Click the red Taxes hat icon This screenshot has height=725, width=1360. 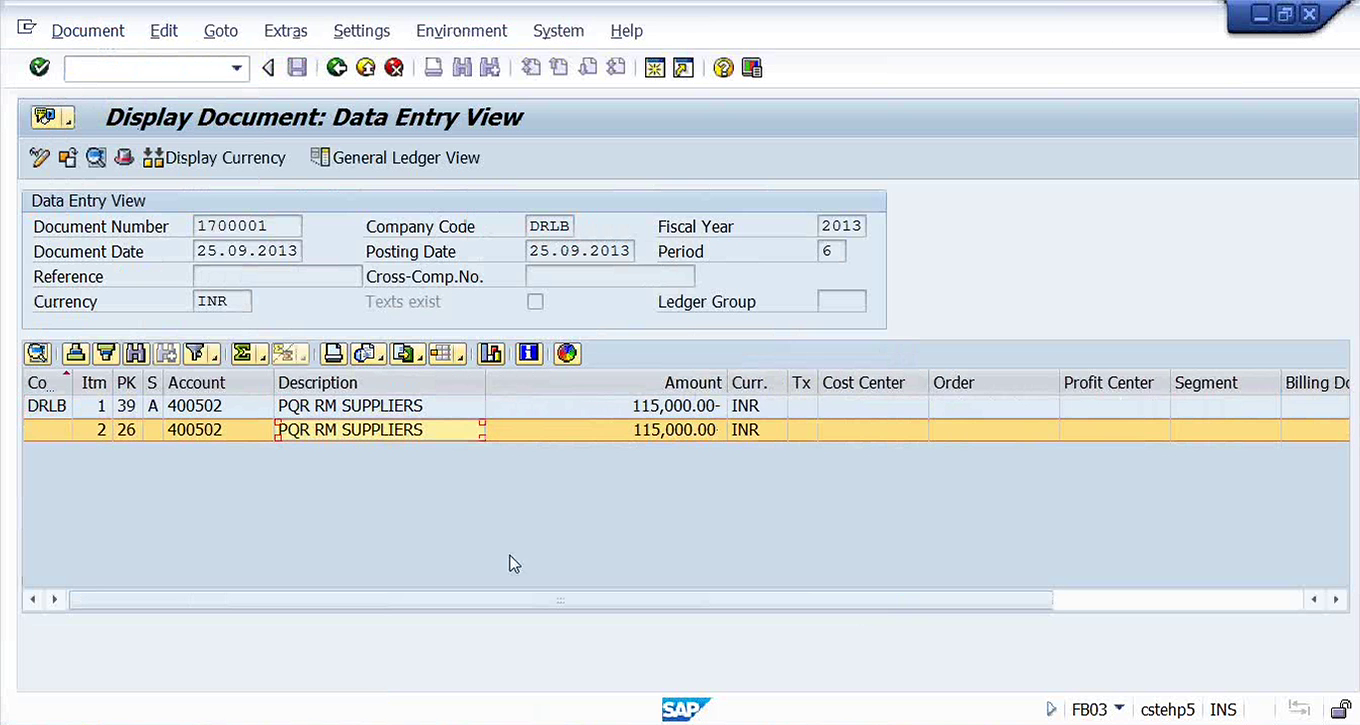pos(123,157)
